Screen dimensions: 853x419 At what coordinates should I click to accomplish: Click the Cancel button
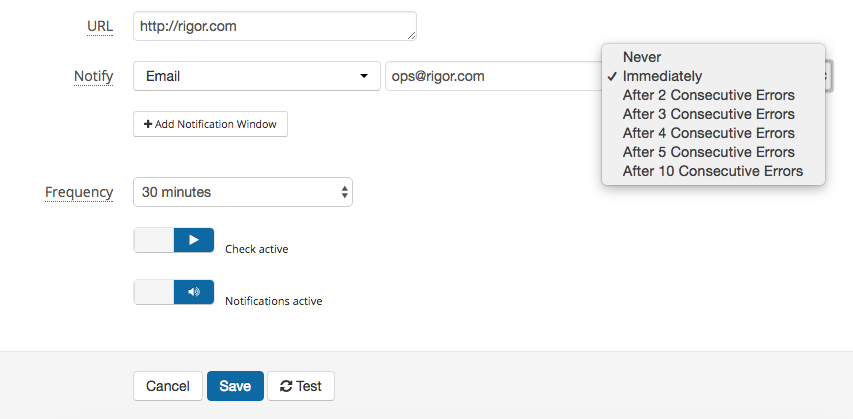[x=168, y=386]
